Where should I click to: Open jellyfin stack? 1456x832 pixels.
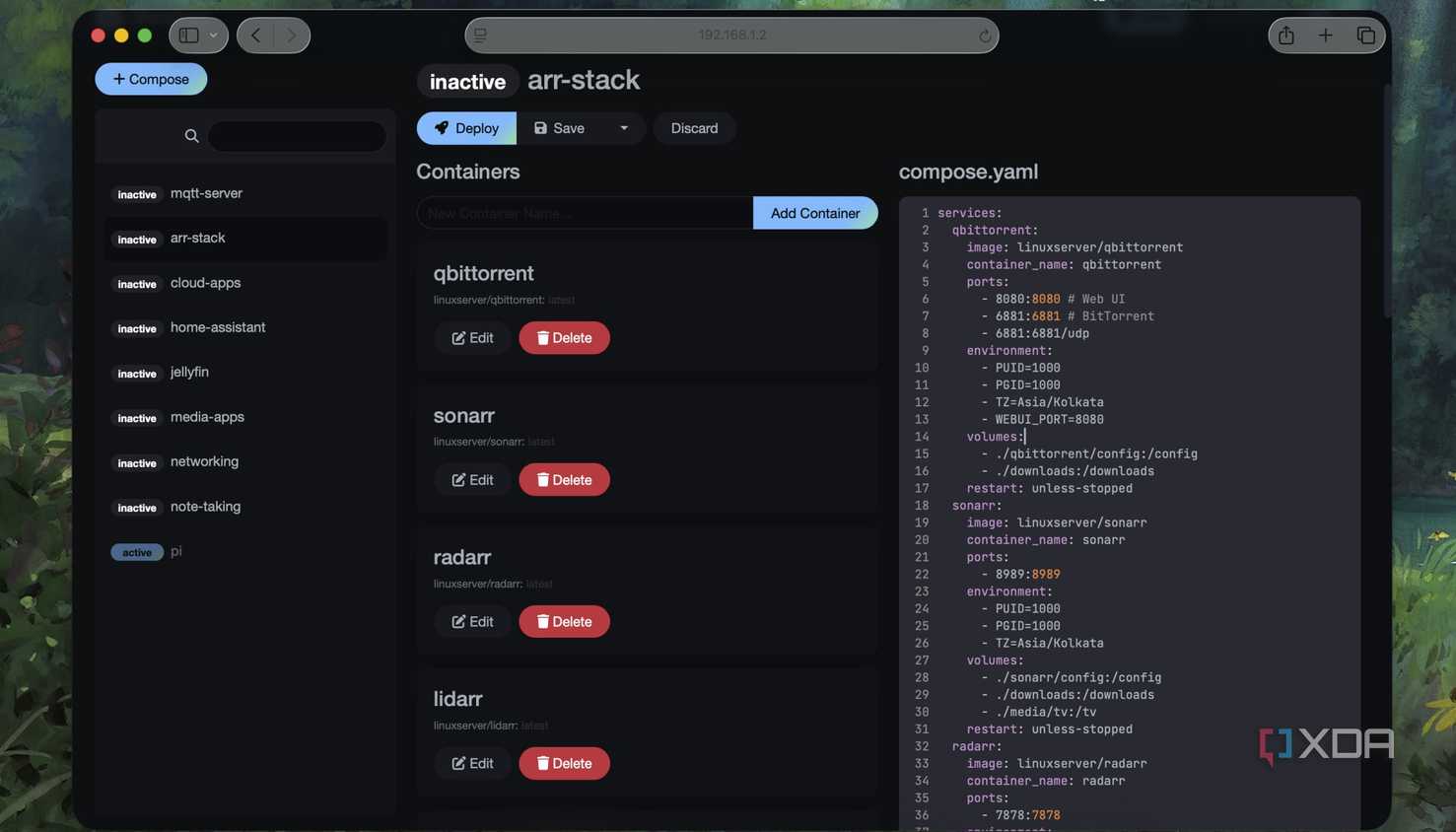[x=245, y=373]
